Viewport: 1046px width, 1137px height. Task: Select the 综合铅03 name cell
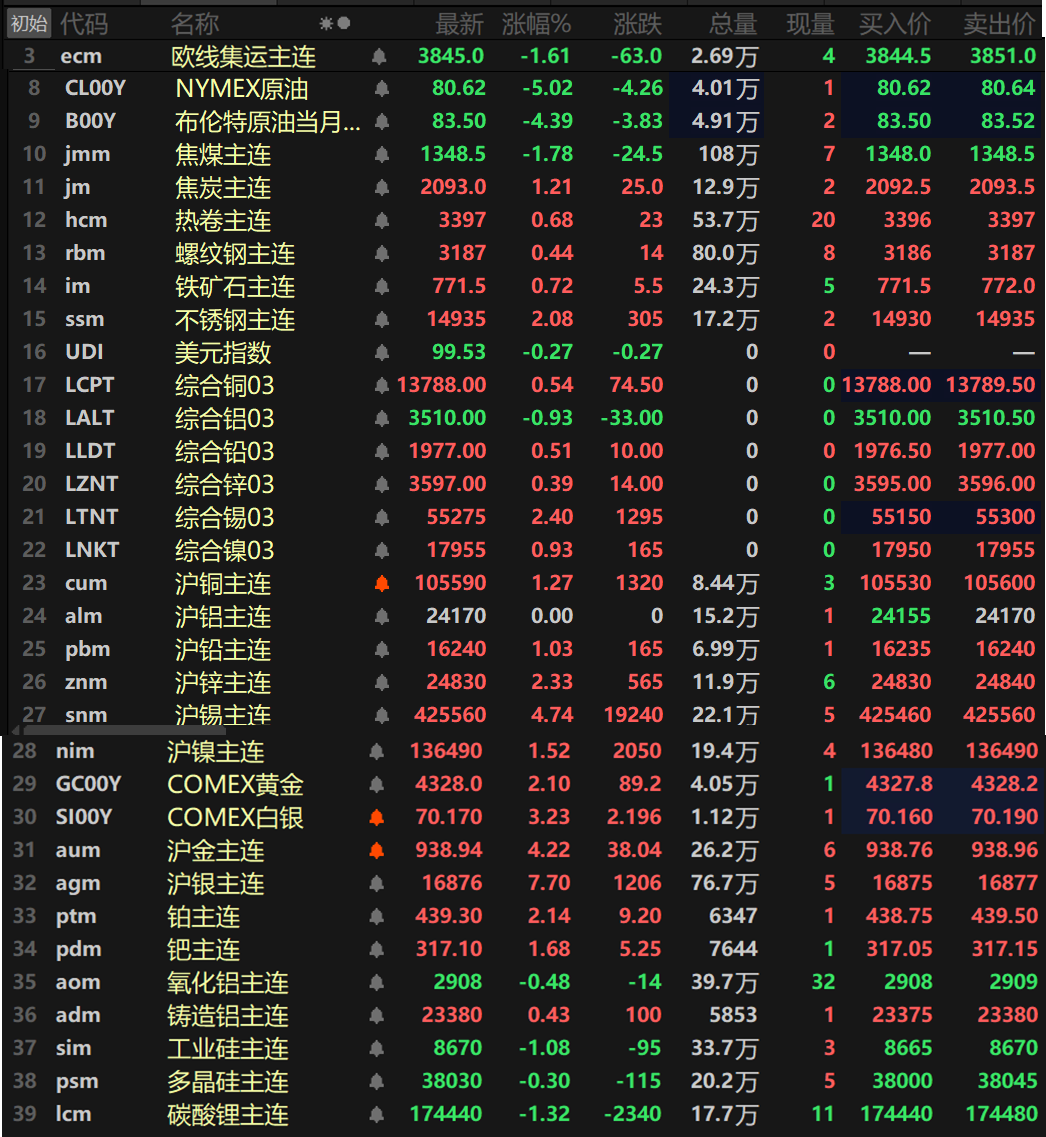(225, 452)
